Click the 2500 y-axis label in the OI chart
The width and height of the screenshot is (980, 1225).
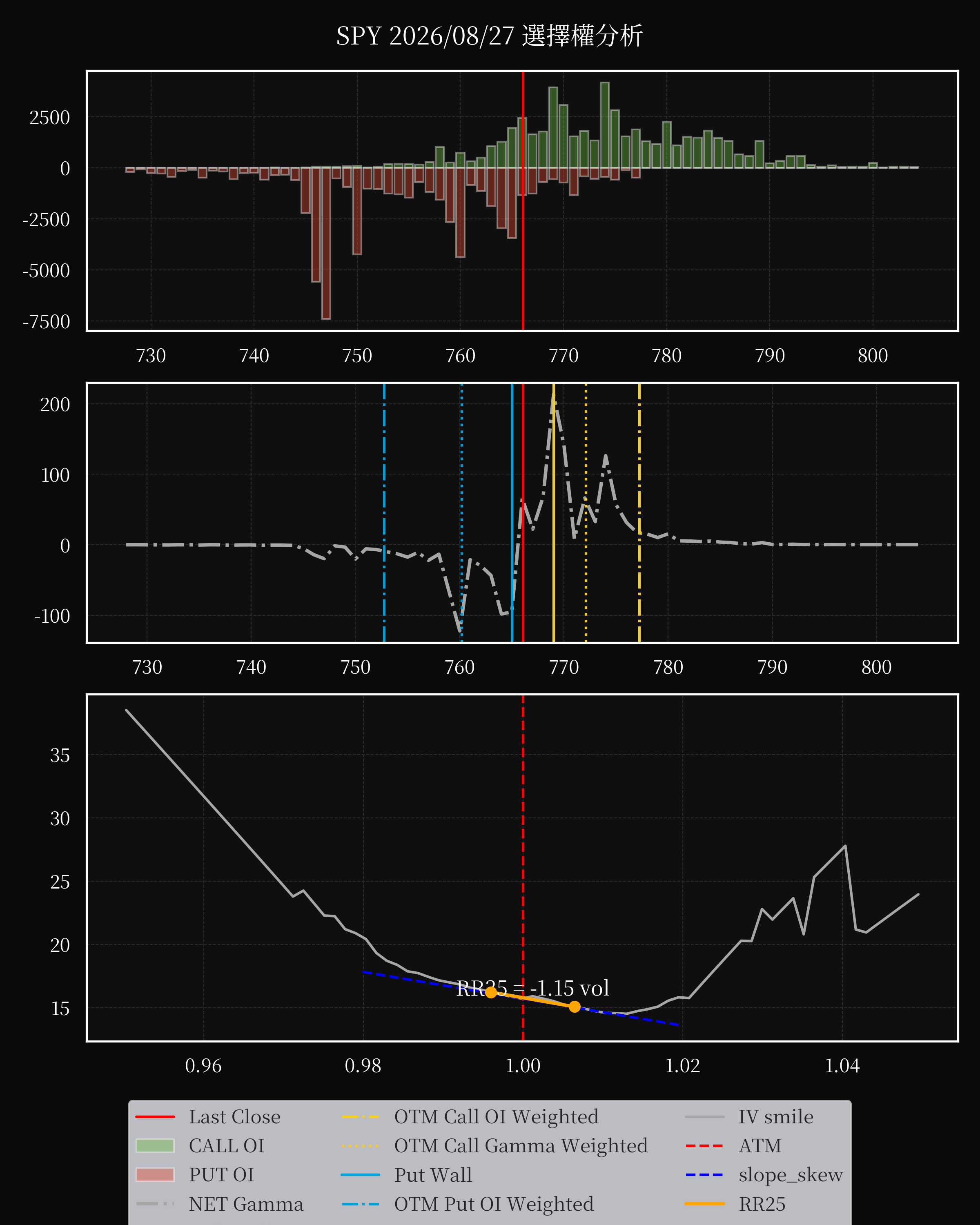[50, 118]
